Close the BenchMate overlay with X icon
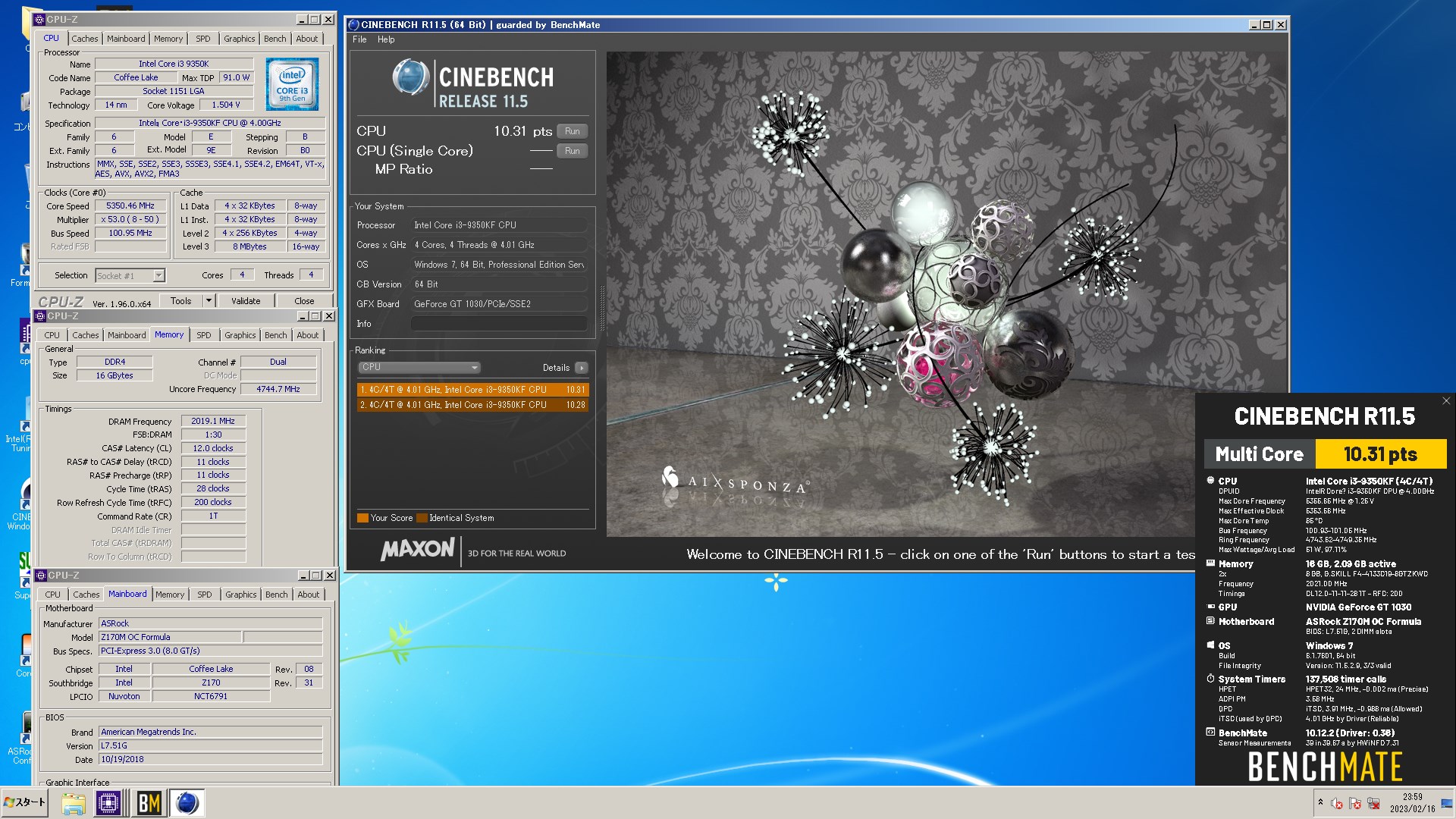The height and width of the screenshot is (819, 1456). click(1445, 401)
